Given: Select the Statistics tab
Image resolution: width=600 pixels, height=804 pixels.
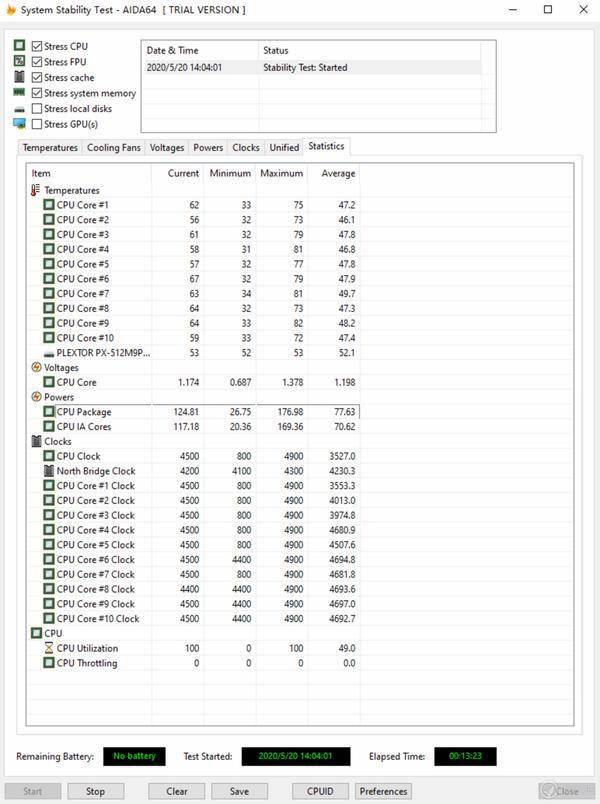Looking at the screenshot, I should coord(326,146).
